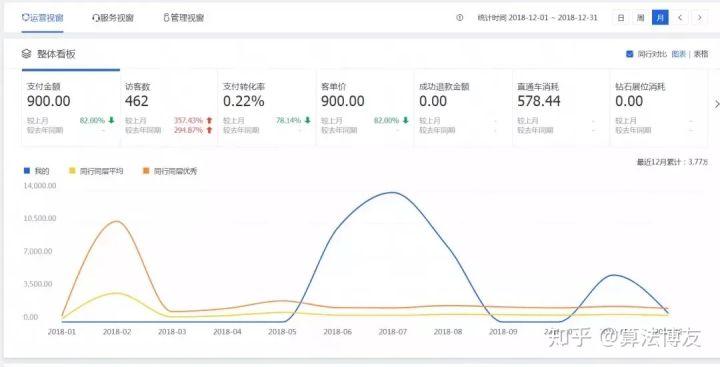Screen dimensions: 720x367
Task: Switch to 图表 chart view
Action: 679,54
